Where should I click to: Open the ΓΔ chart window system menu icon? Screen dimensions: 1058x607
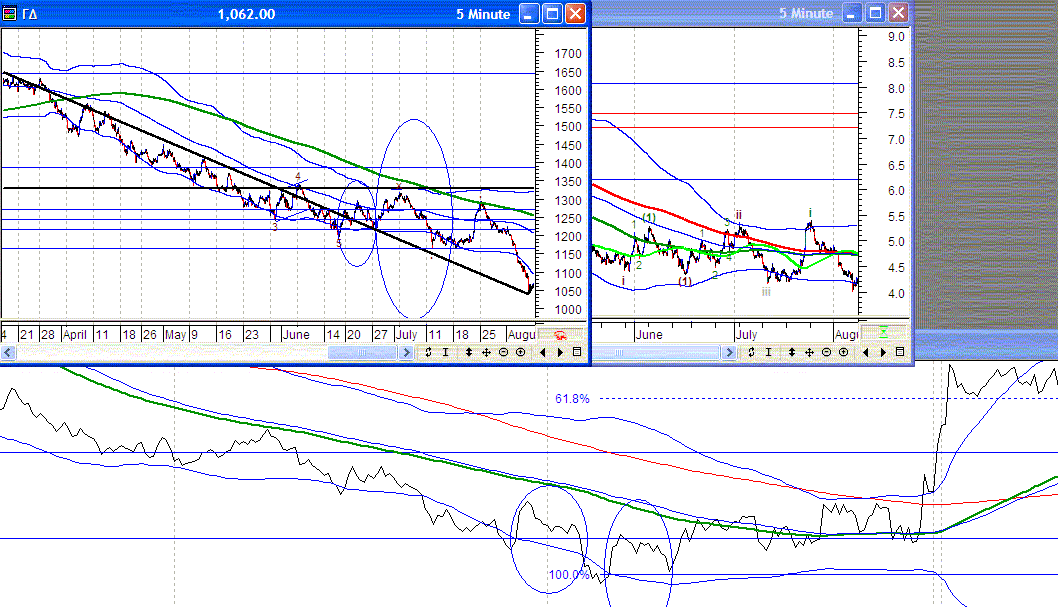9,13
